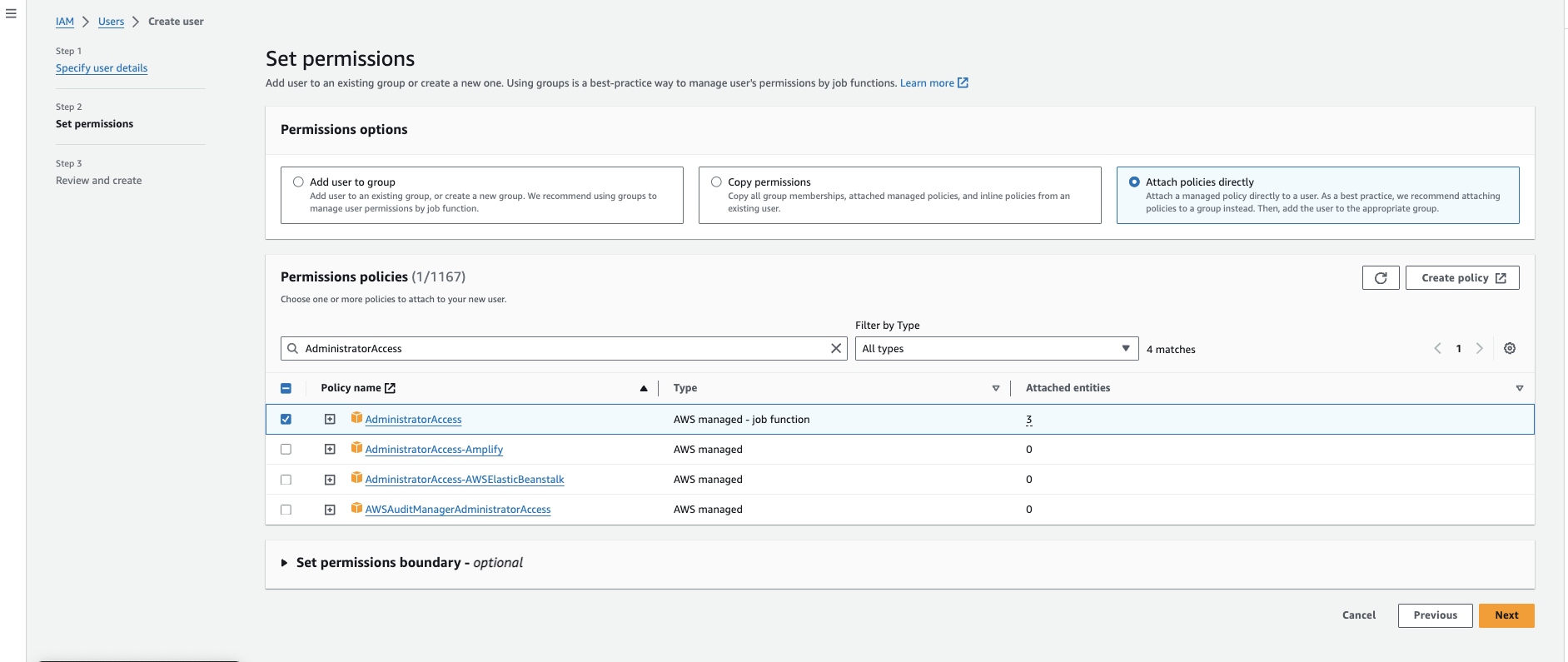1568x662 pixels.
Task: Click the Create policy button
Action: (1462, 278)
